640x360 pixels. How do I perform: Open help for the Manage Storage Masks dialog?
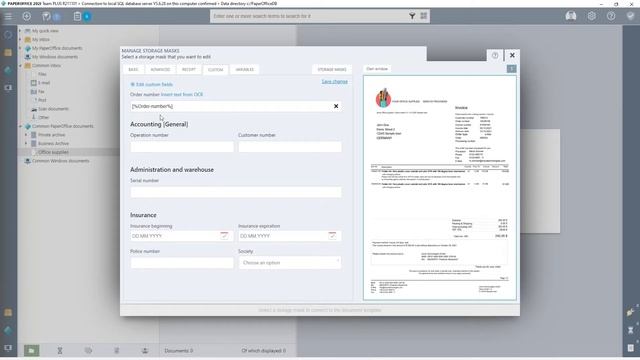click(495, 56)
